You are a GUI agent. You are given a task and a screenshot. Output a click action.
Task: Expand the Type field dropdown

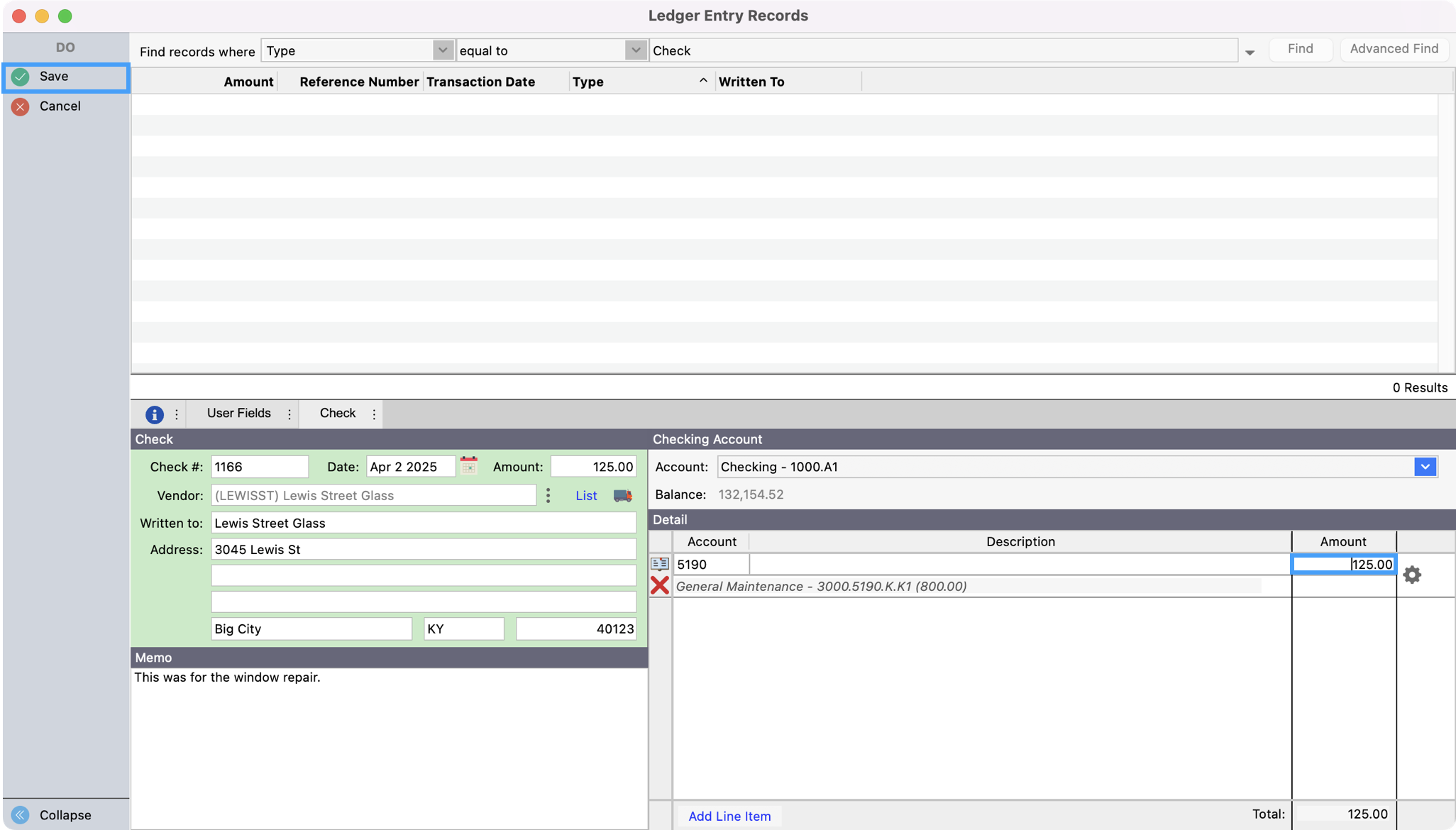442,50
